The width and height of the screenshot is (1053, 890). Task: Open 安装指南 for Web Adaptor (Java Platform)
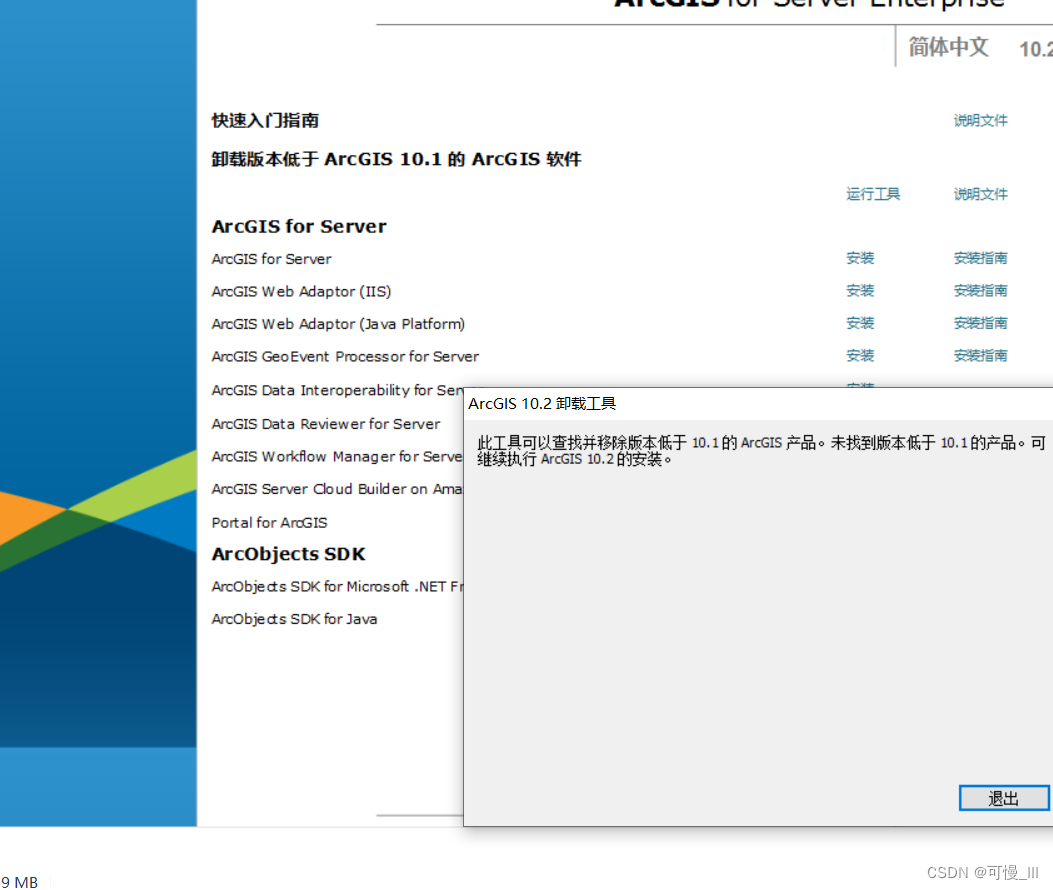tap(980, 323)
